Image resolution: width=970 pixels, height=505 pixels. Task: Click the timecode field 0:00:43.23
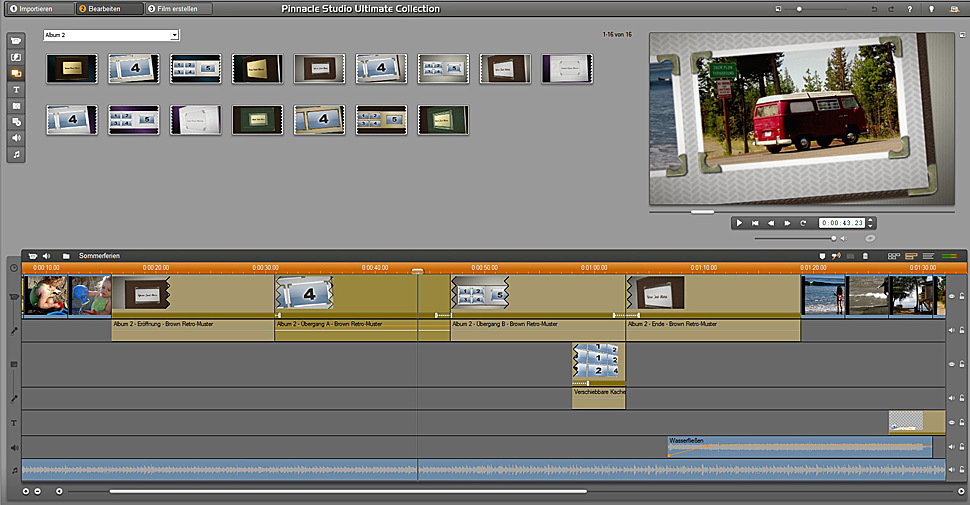point(842,223)
